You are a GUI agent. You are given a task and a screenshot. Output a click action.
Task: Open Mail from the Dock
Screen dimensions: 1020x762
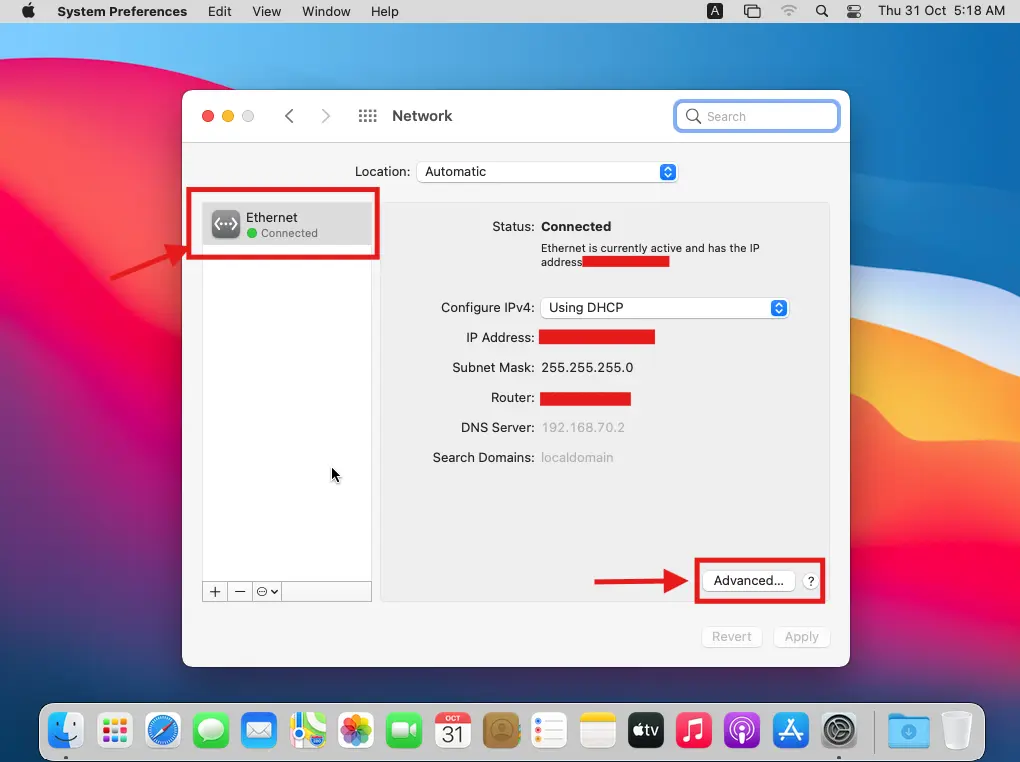259,730
